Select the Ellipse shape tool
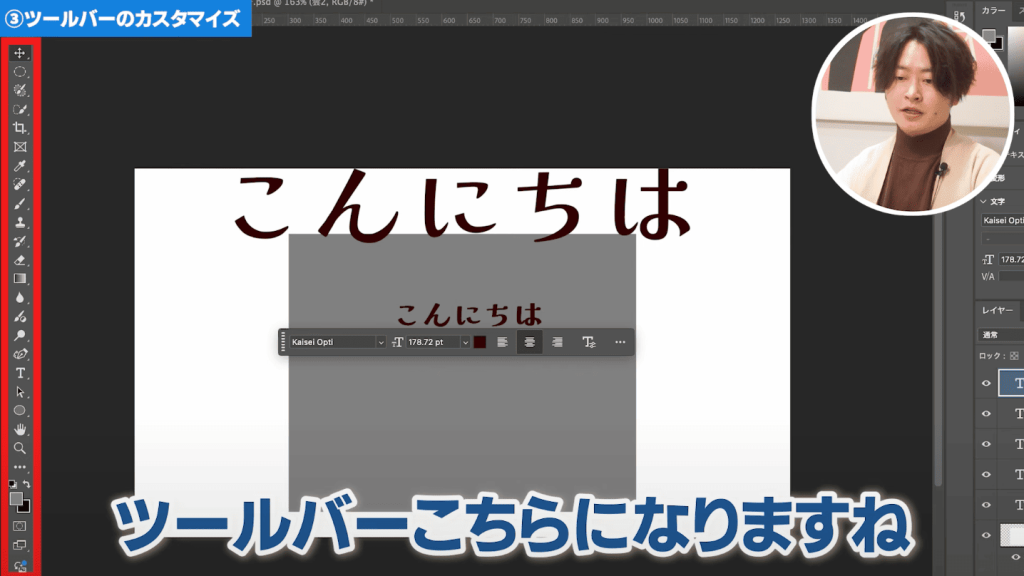 point(20,411)
